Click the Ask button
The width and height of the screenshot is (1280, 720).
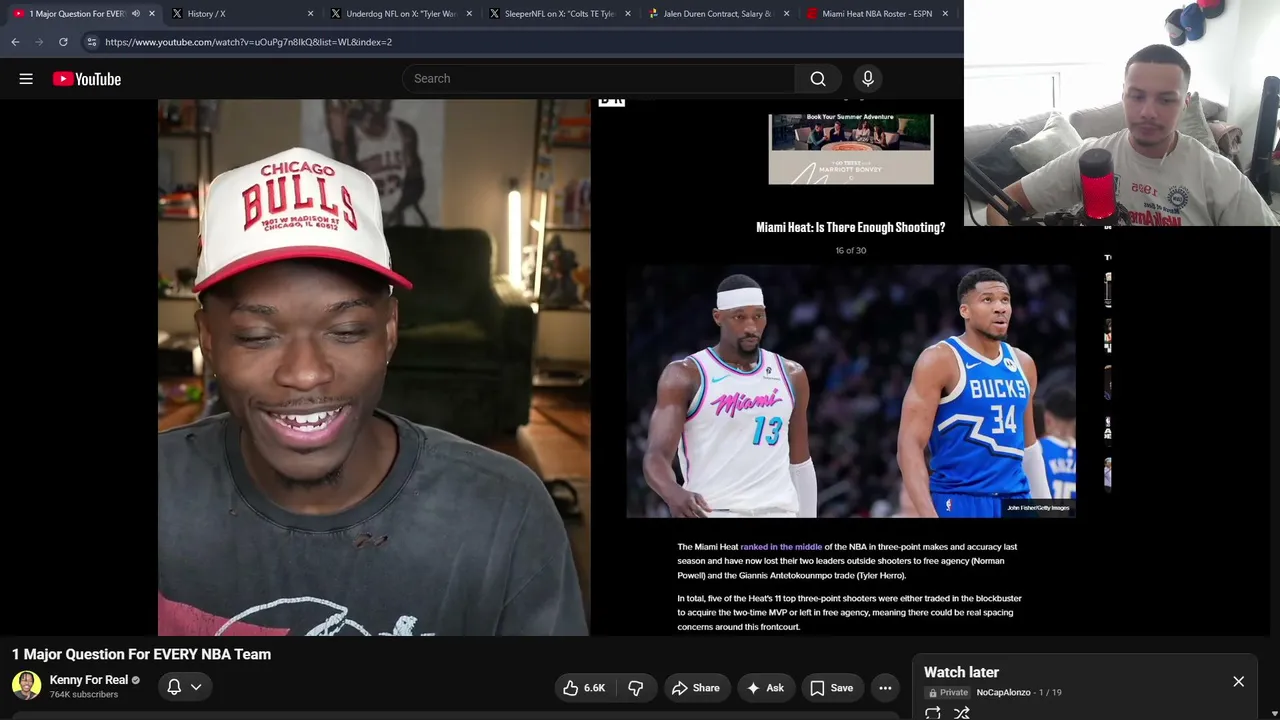point(765,688)
